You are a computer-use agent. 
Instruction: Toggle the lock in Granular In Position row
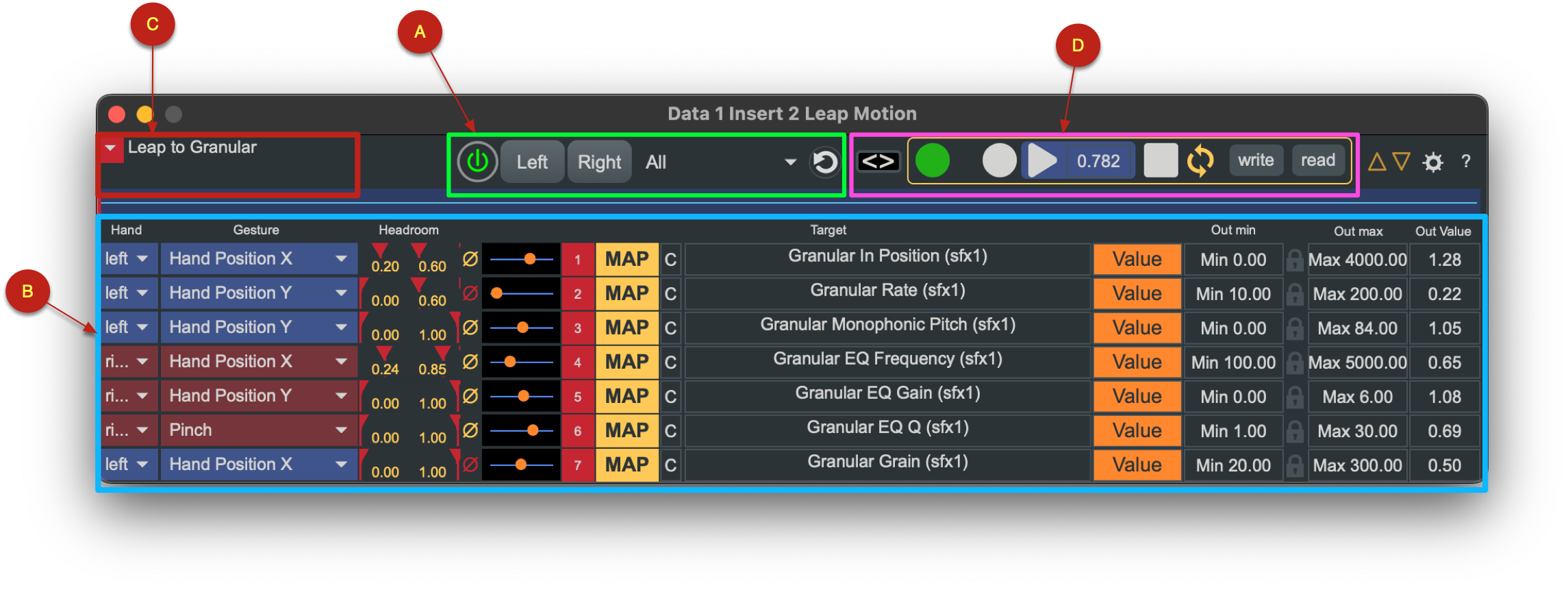pos(1294,260)
